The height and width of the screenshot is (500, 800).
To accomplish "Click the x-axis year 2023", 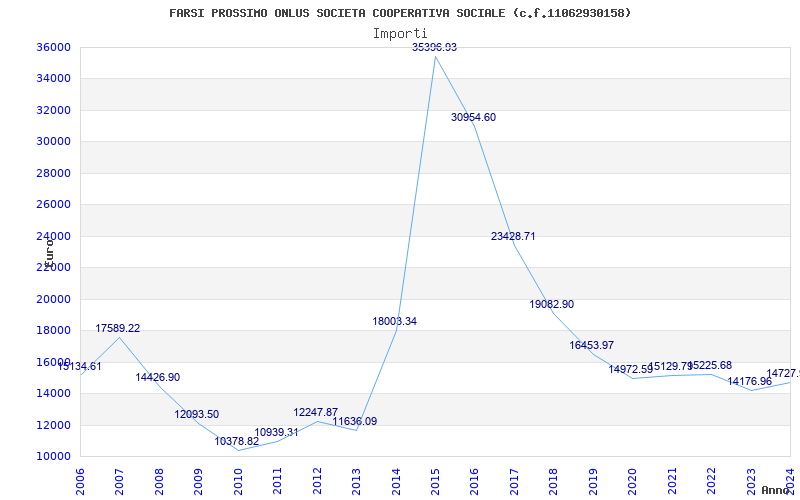I will 751,481.
